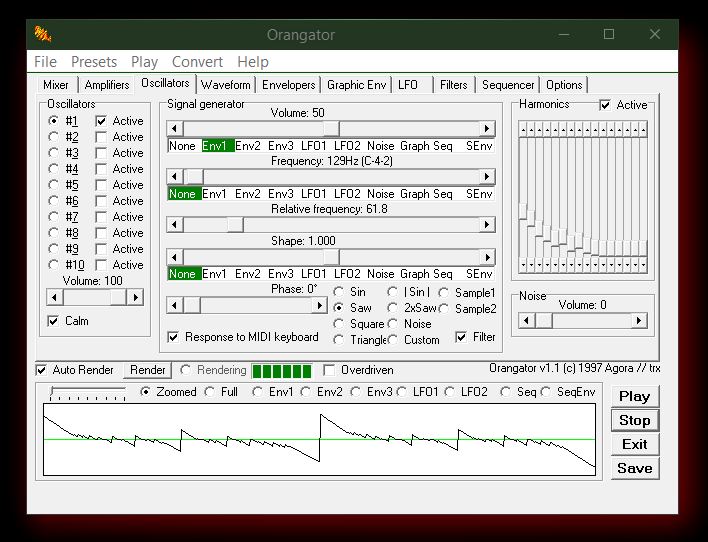Open the Convert menu
The height and width of the screenshot is (542, 708).
pyautogui.click(x=197, y=62)
